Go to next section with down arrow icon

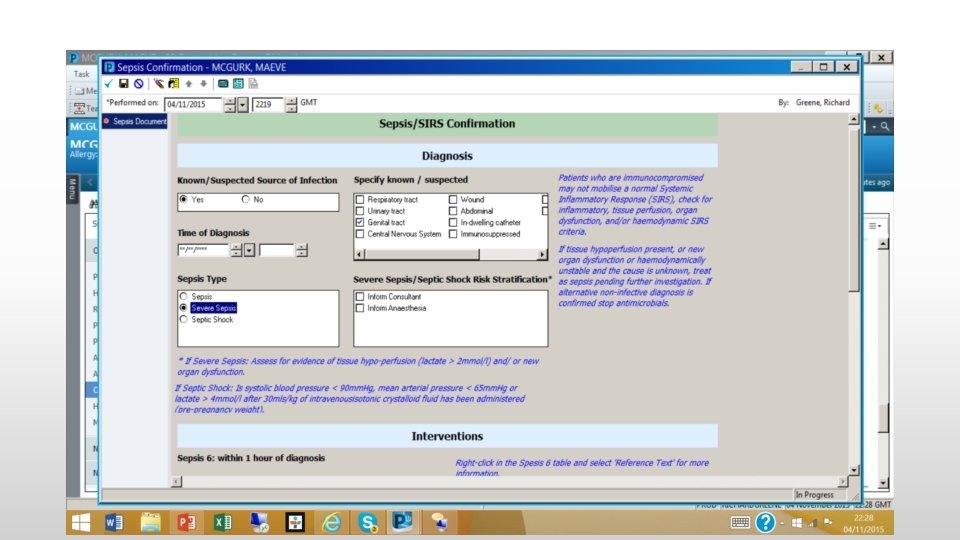click(203, 84)
